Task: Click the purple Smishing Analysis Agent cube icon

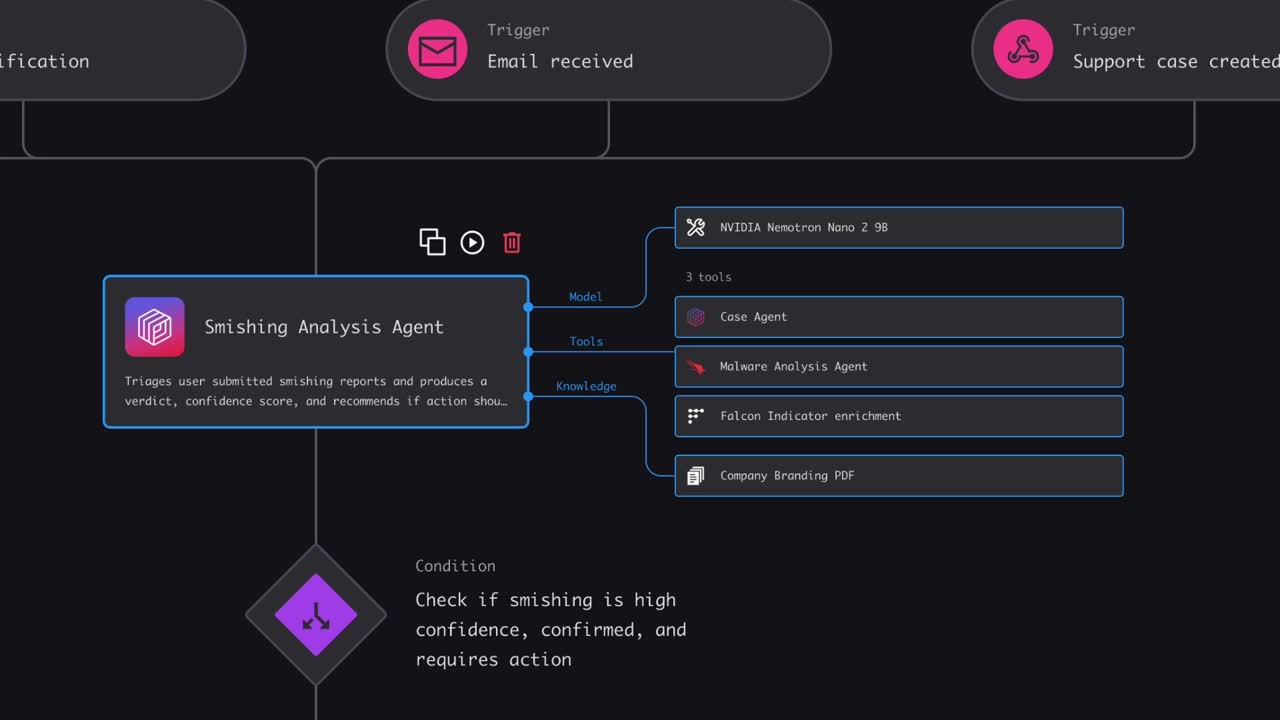Action: tap(154, 327)
